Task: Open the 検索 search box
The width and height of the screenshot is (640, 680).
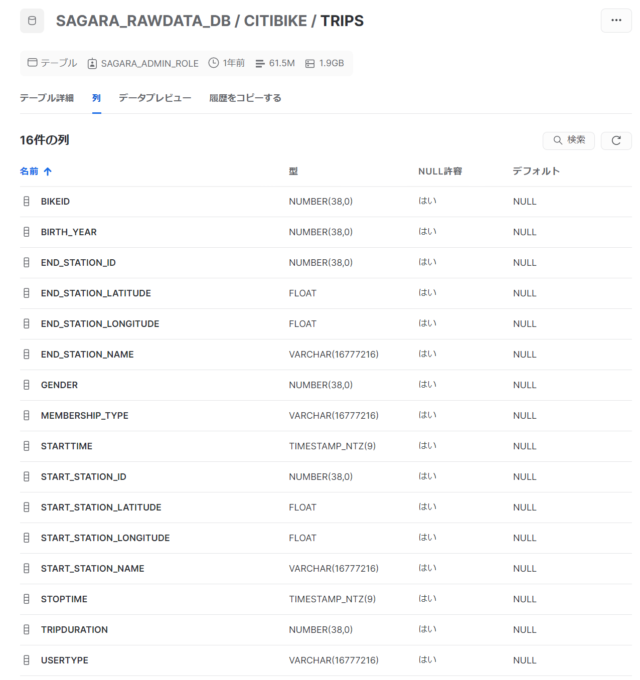Action: point(569,140)
